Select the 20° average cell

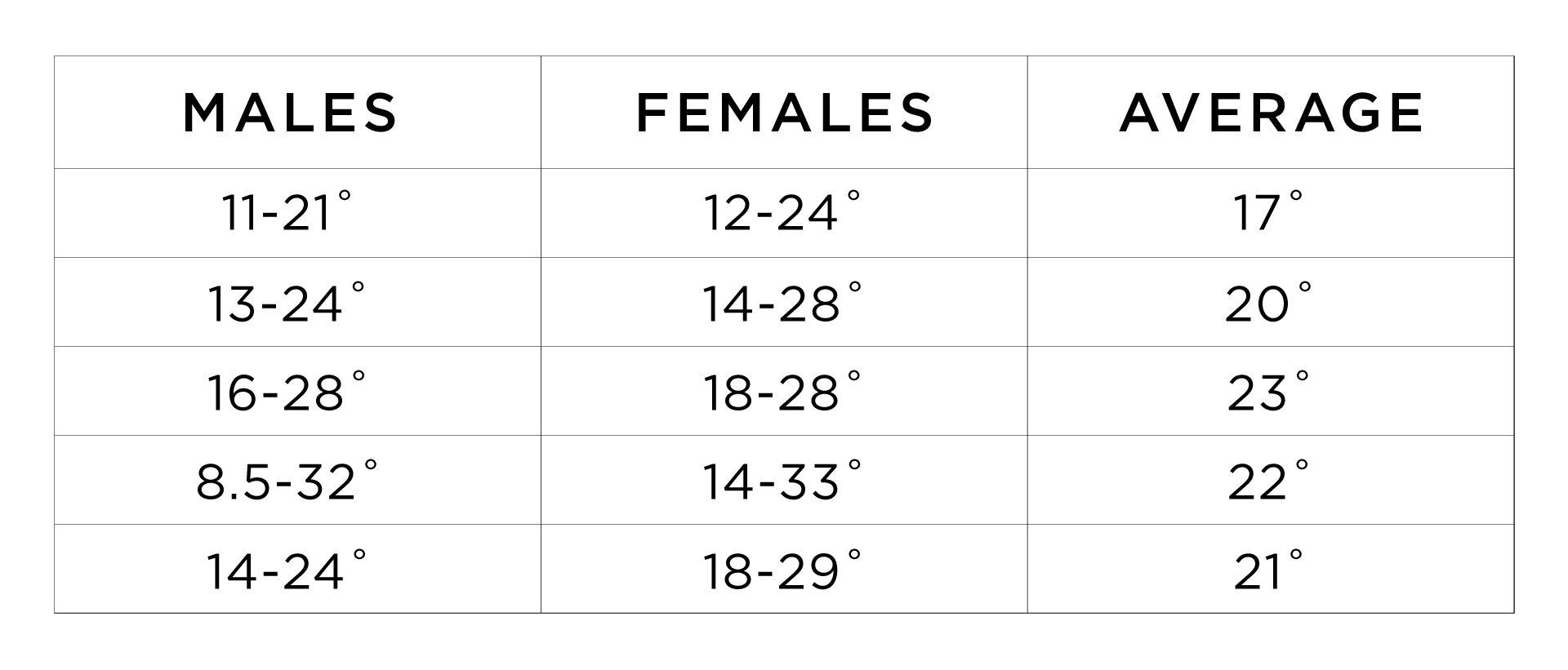pos(1271,302)
